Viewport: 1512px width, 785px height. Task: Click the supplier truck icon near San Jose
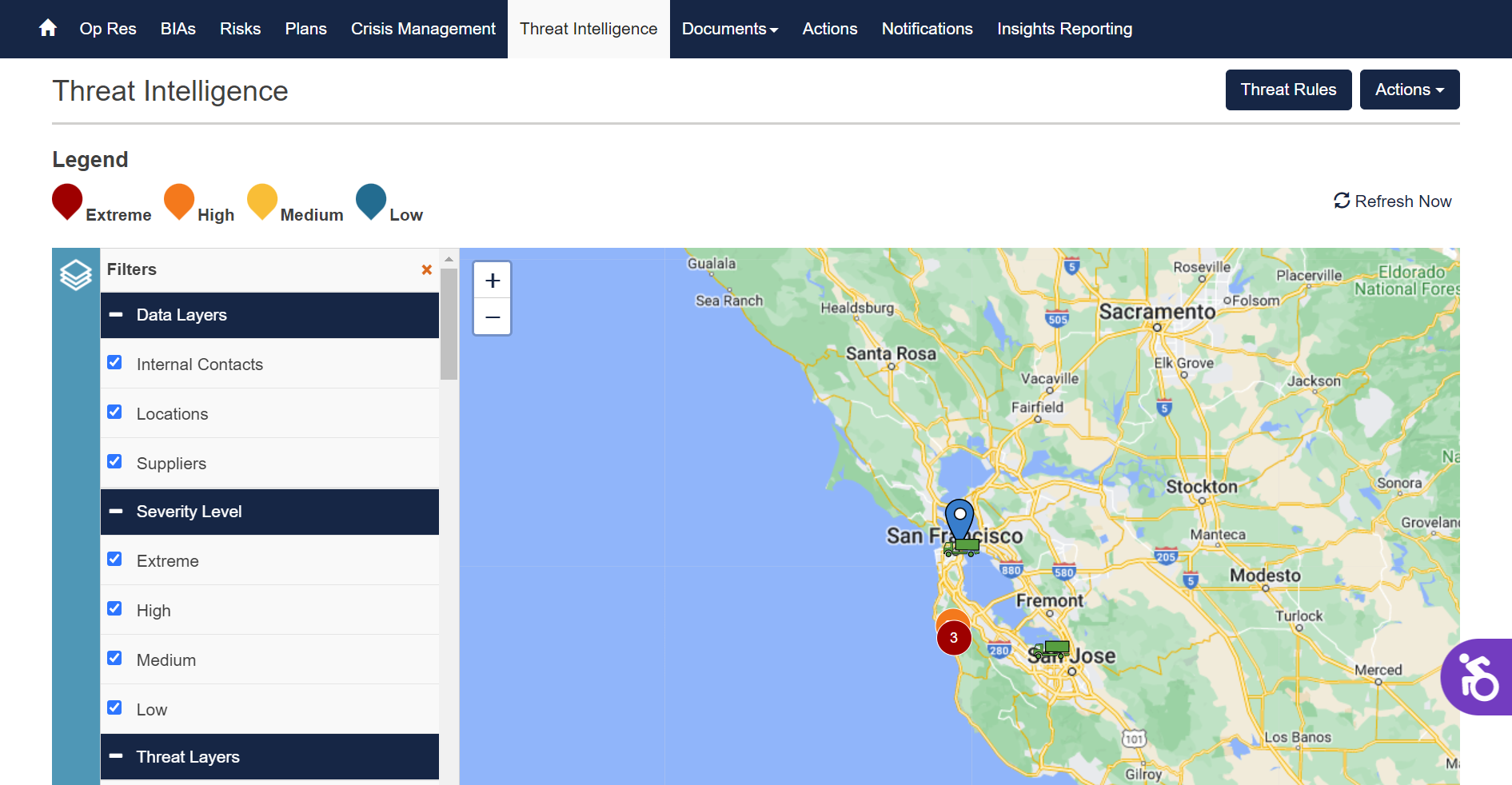tap(1053, 651)
